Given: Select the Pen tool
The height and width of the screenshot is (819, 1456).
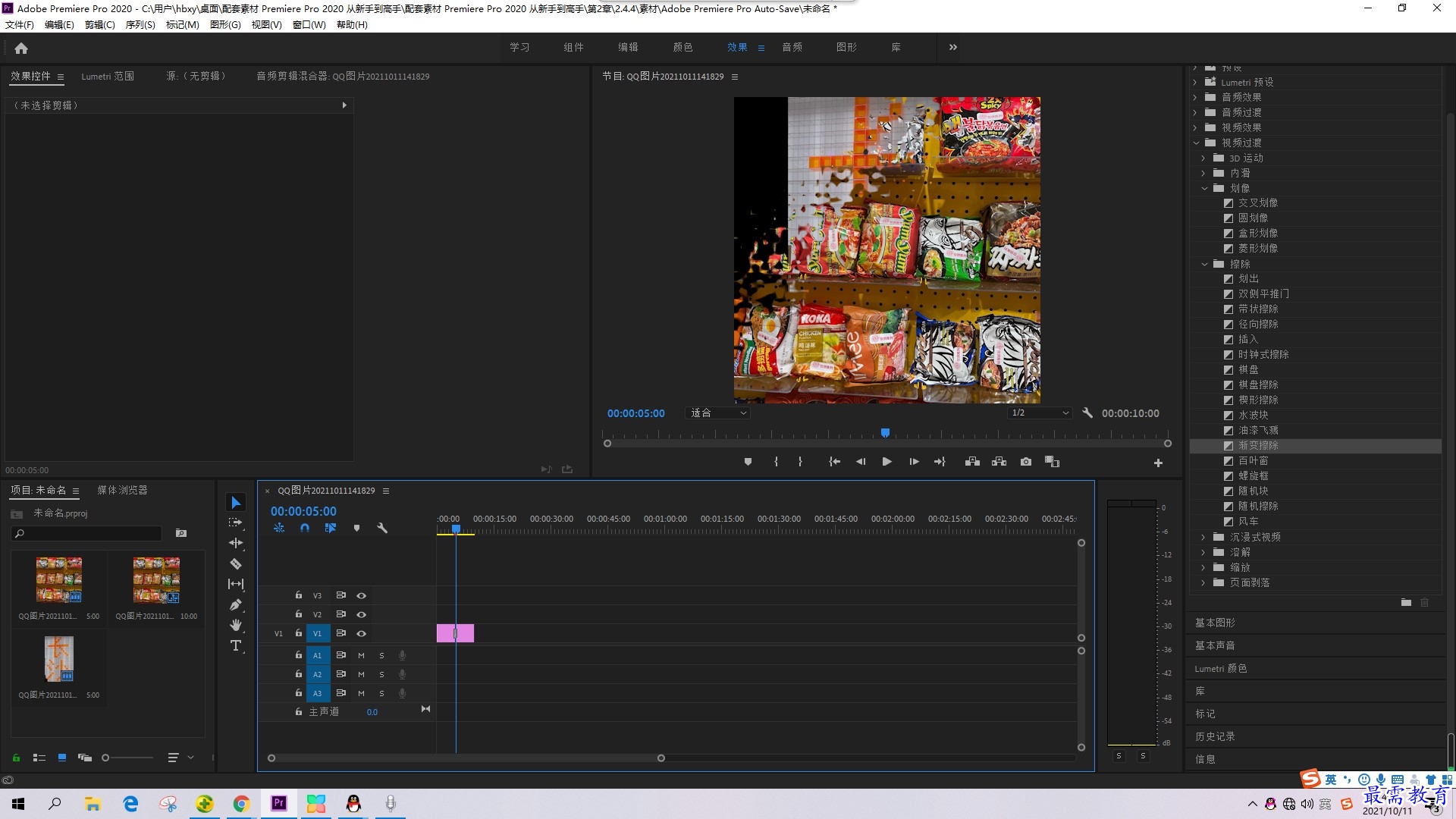Looking at the screenshot, I should point(236,604).
